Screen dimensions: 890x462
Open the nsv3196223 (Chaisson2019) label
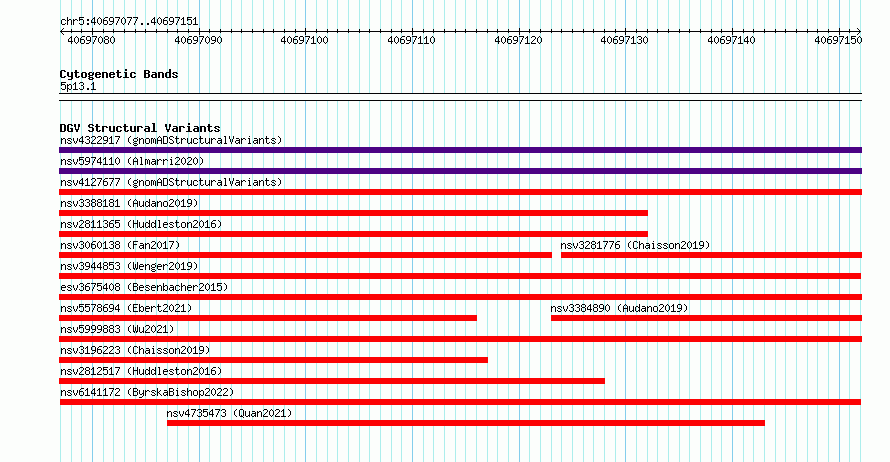coord(135,350)
